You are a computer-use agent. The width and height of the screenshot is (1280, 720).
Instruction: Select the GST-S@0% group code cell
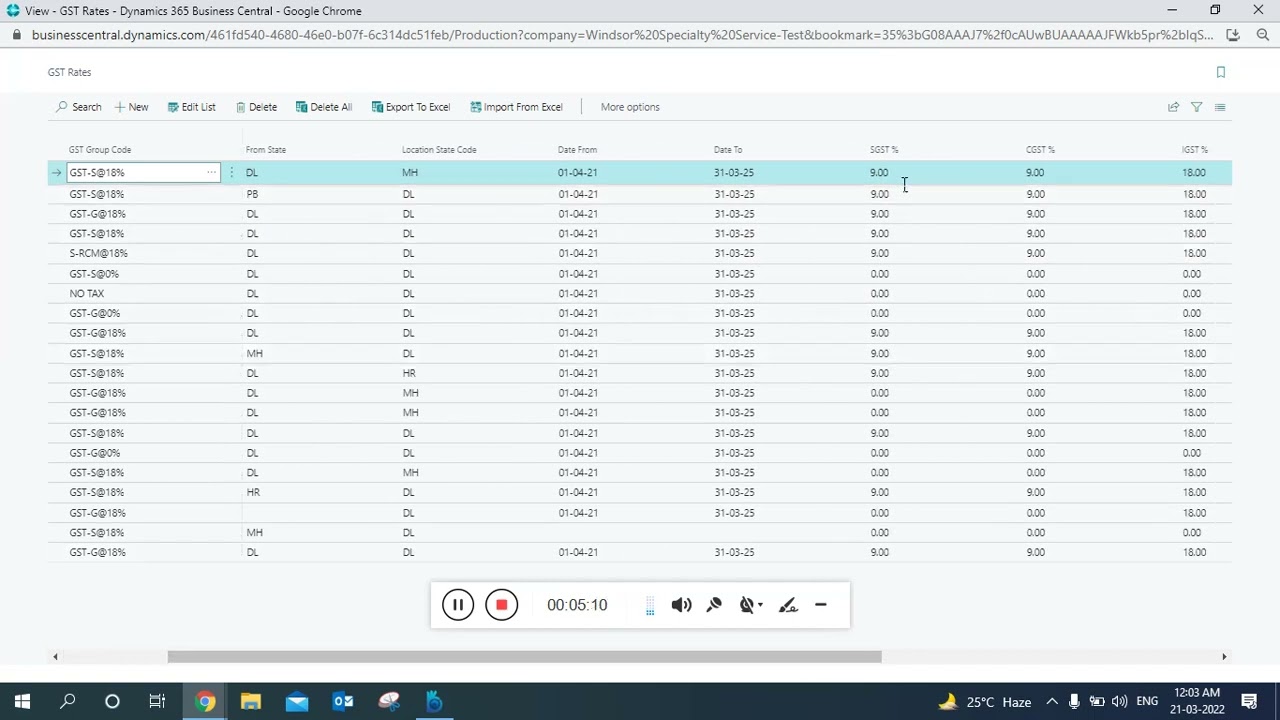tap(94, 274)
